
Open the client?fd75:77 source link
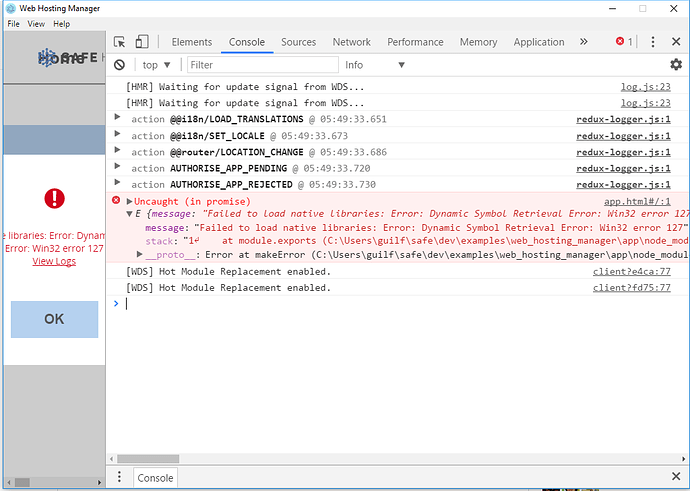tap(631, 288)
